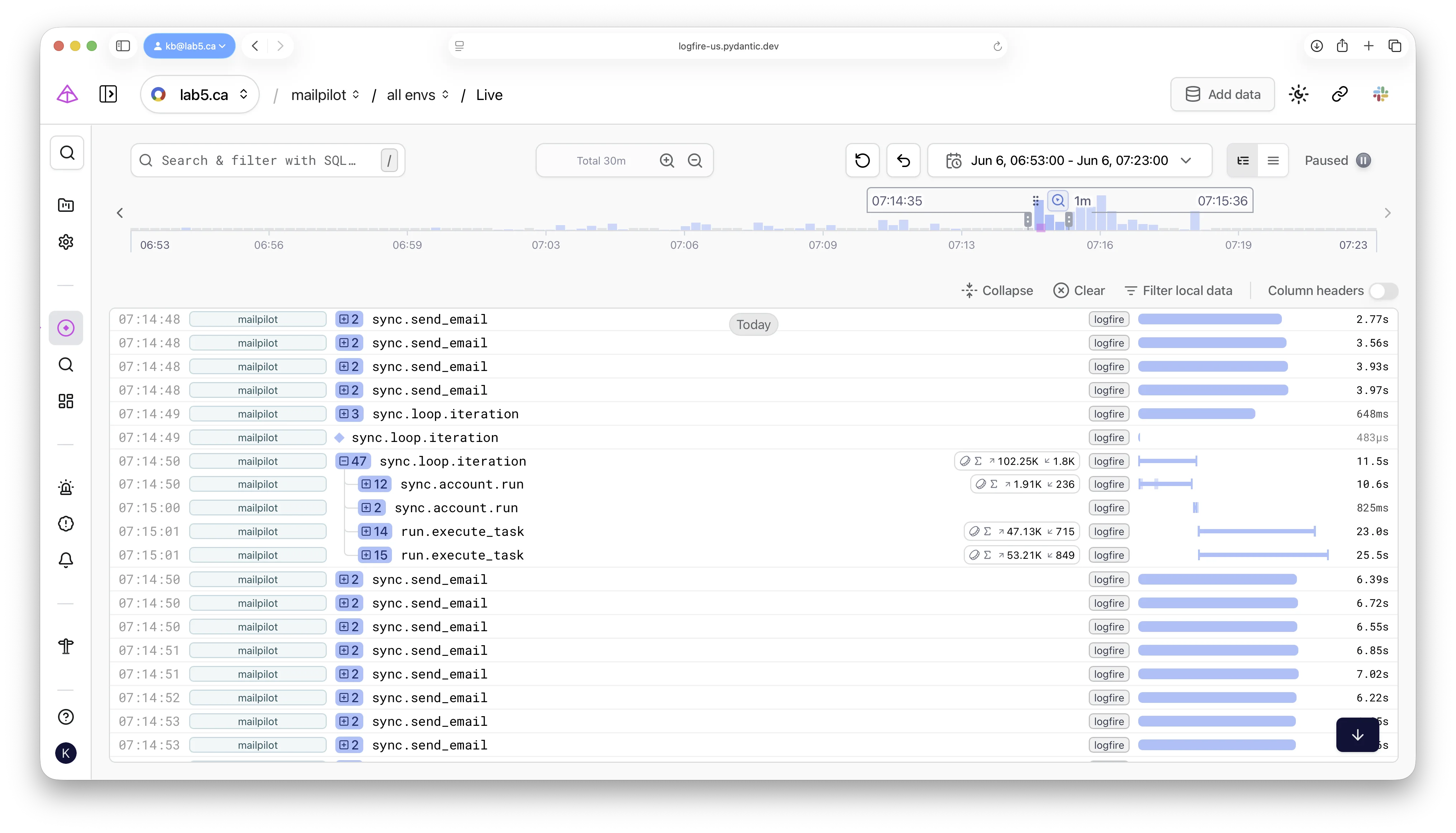
Task: Click the refresh circular arrow button
Action: [862, 160]
